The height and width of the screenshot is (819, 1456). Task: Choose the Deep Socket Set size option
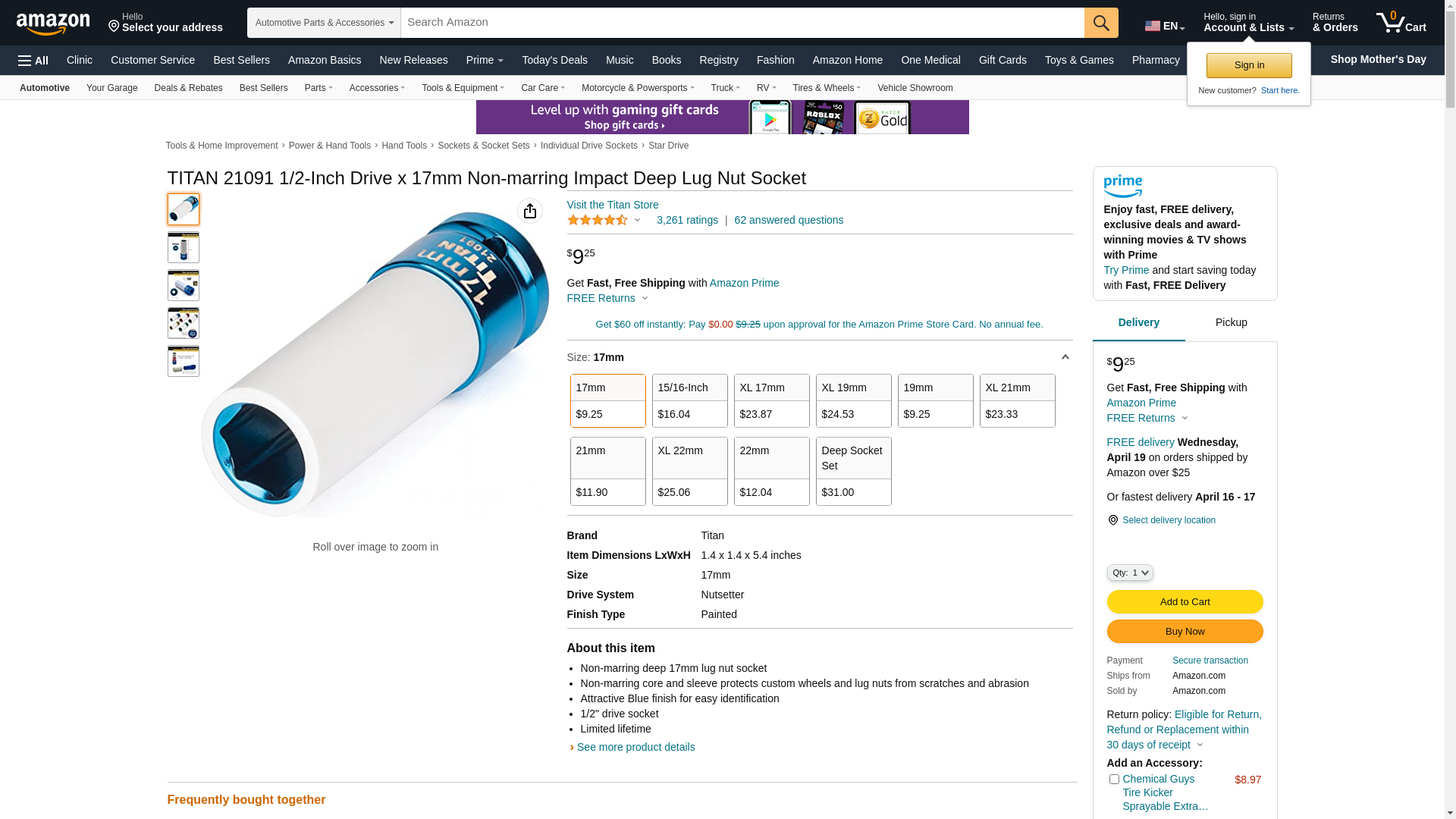coord(854,471)
